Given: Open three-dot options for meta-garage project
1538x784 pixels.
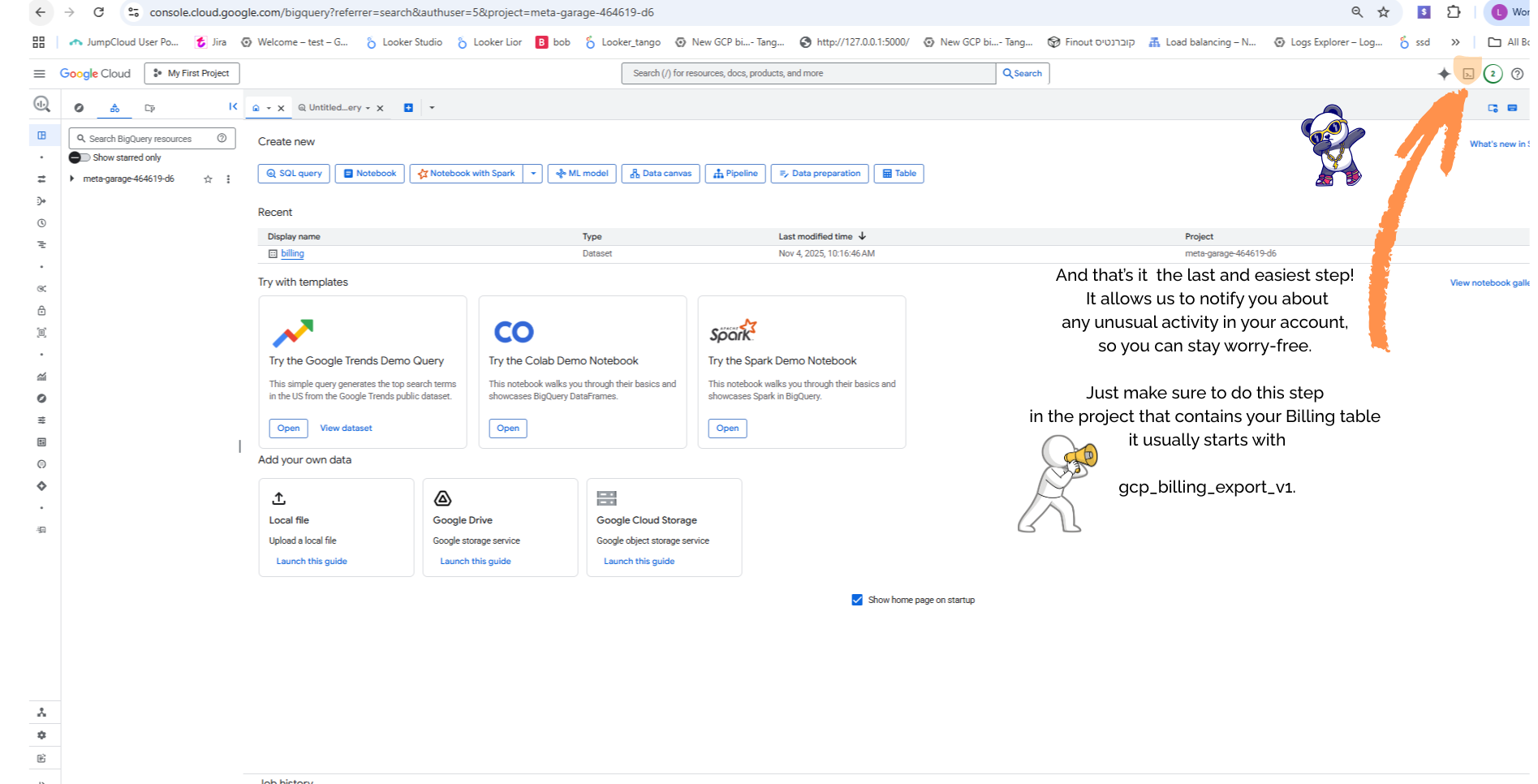Looking at the screenshot, I should (x=227, y=179).
